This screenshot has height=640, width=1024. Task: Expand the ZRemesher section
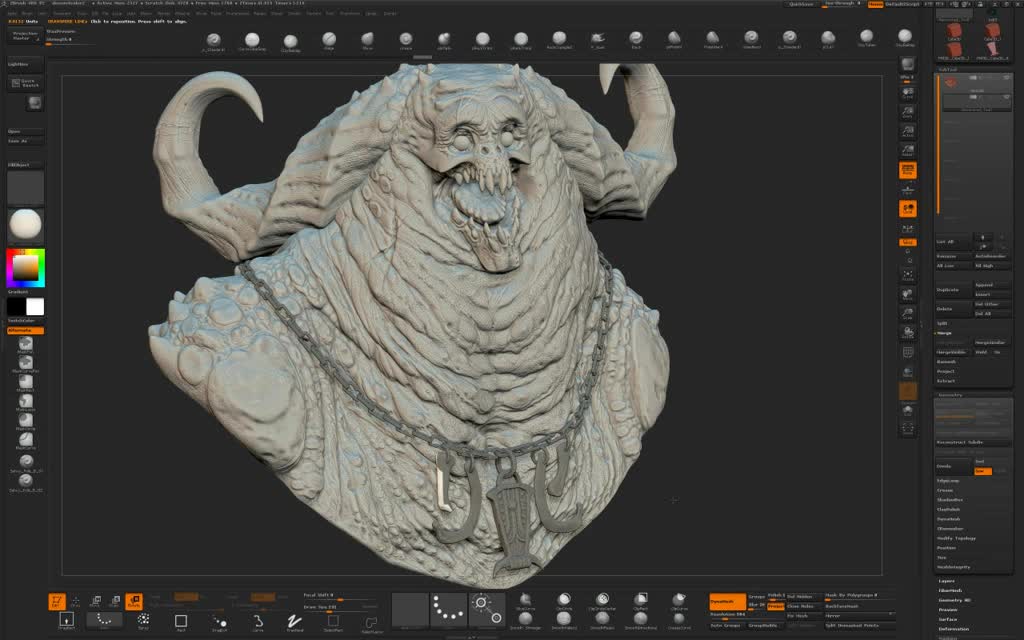click(950, 528)
